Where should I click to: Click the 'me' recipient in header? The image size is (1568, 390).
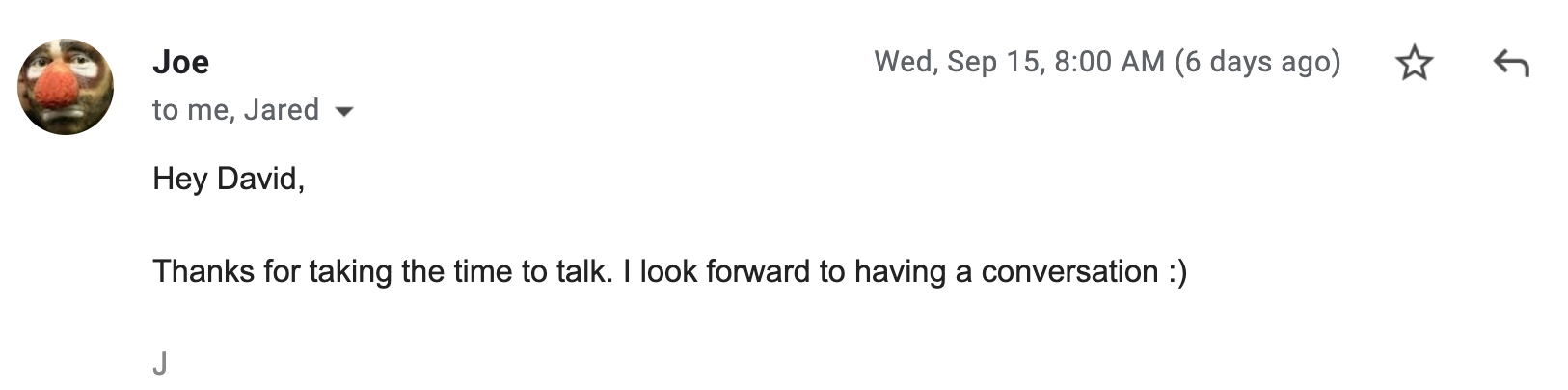209,110
